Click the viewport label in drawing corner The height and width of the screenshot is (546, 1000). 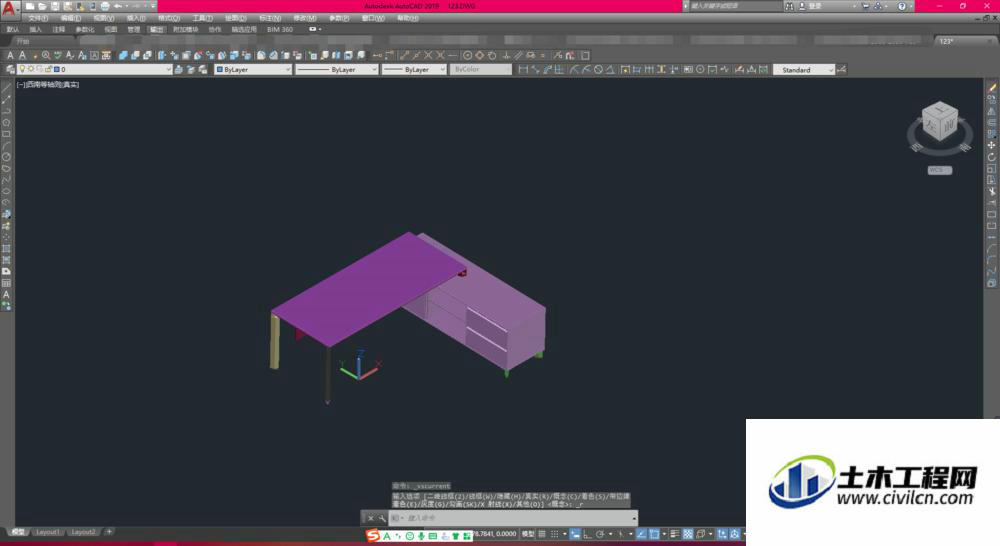click(x=48, y=84)
